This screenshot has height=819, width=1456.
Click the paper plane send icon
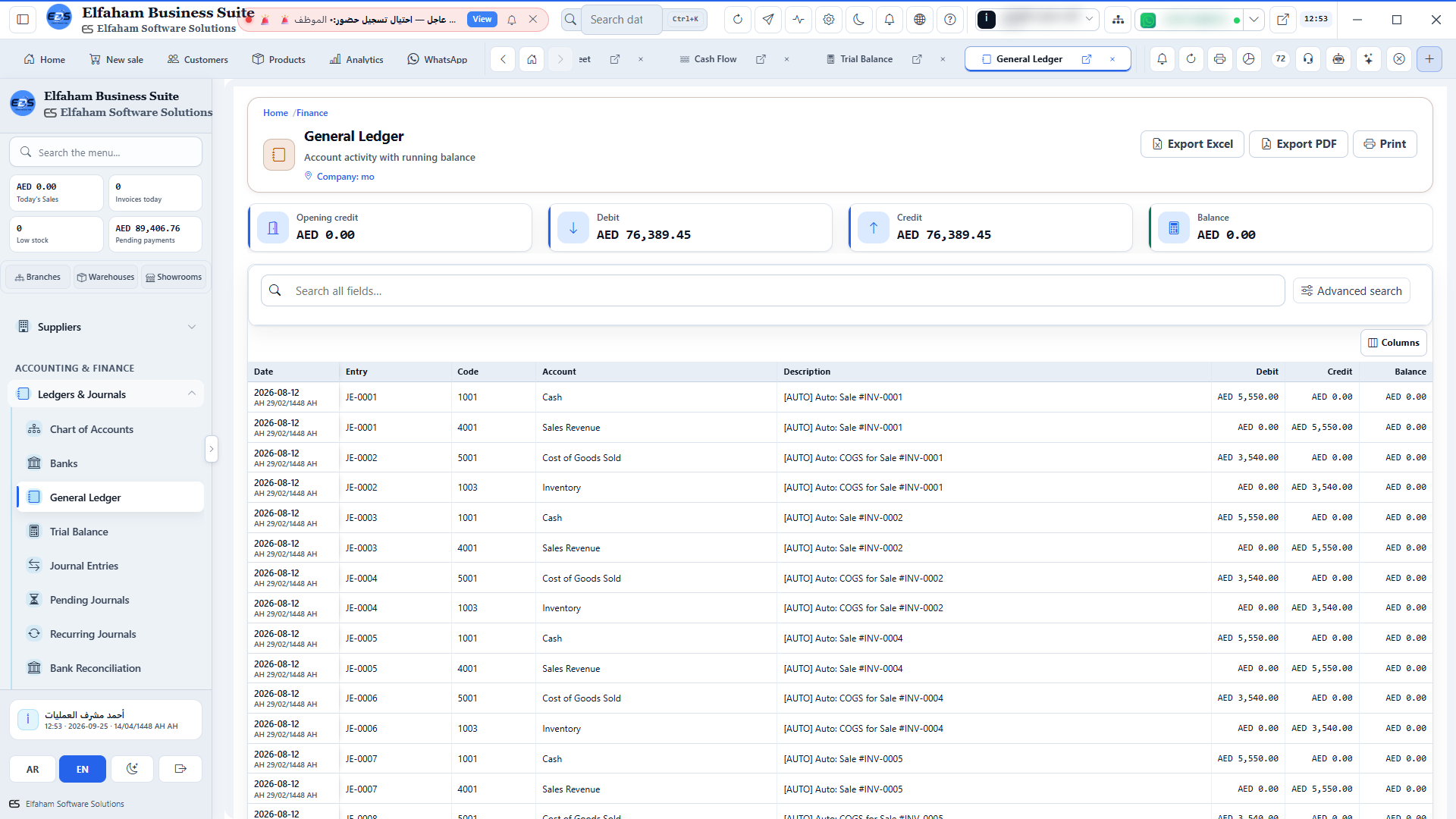(x=767, y=20)
